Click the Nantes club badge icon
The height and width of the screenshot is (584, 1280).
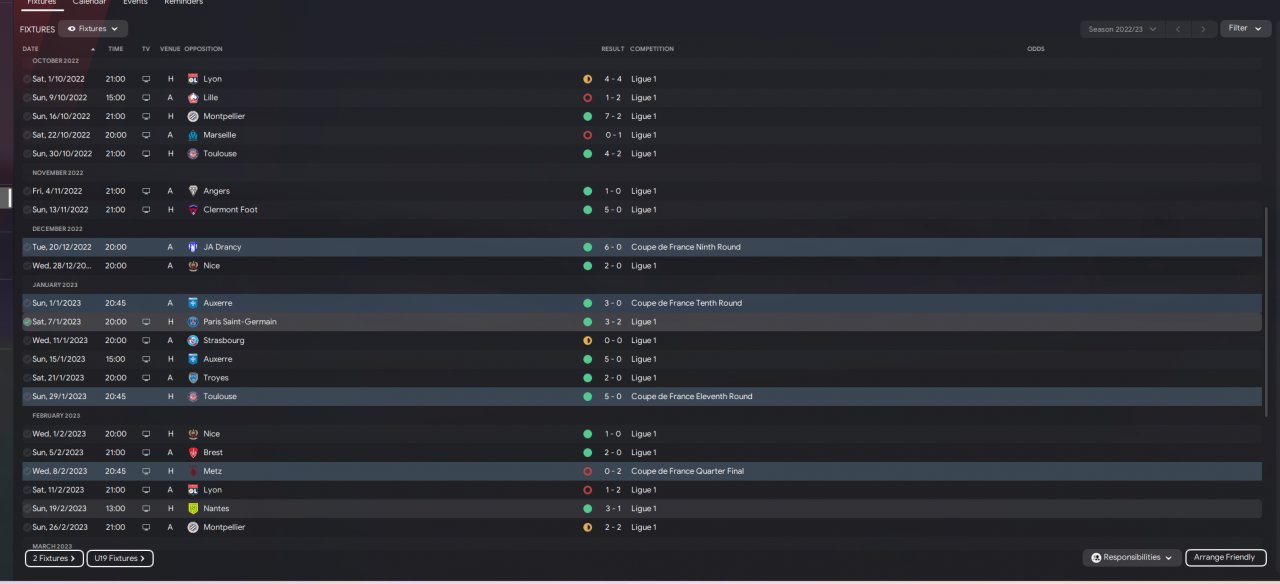point(193,509)
